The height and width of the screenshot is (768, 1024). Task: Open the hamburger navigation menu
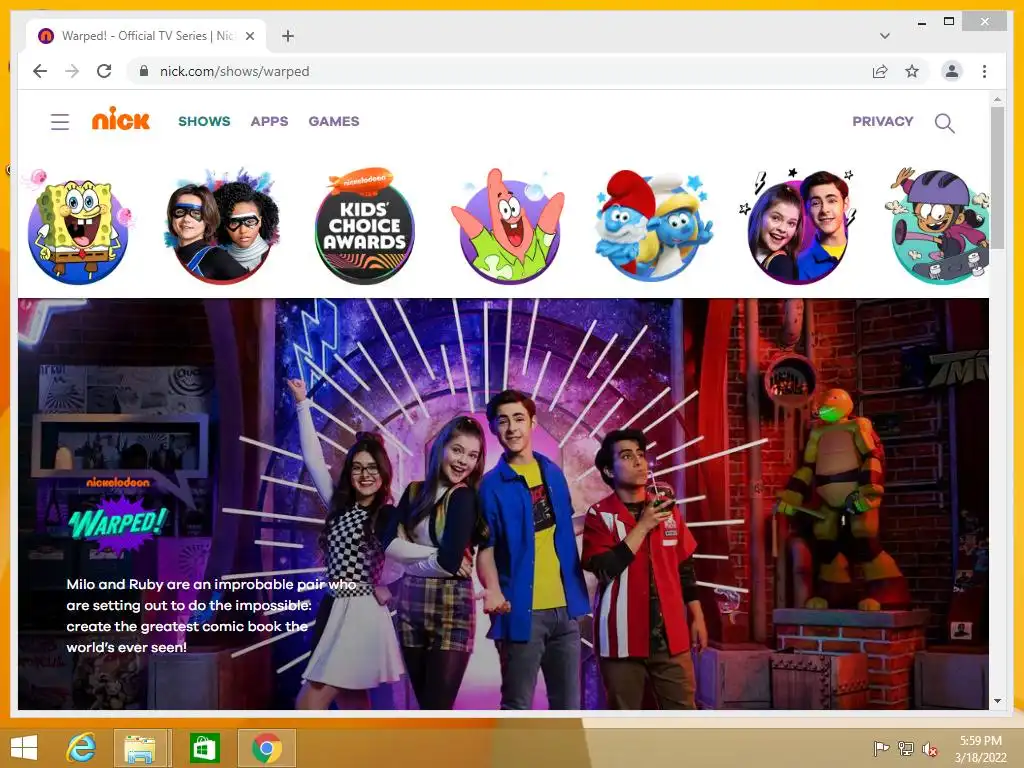coord(60,121)
